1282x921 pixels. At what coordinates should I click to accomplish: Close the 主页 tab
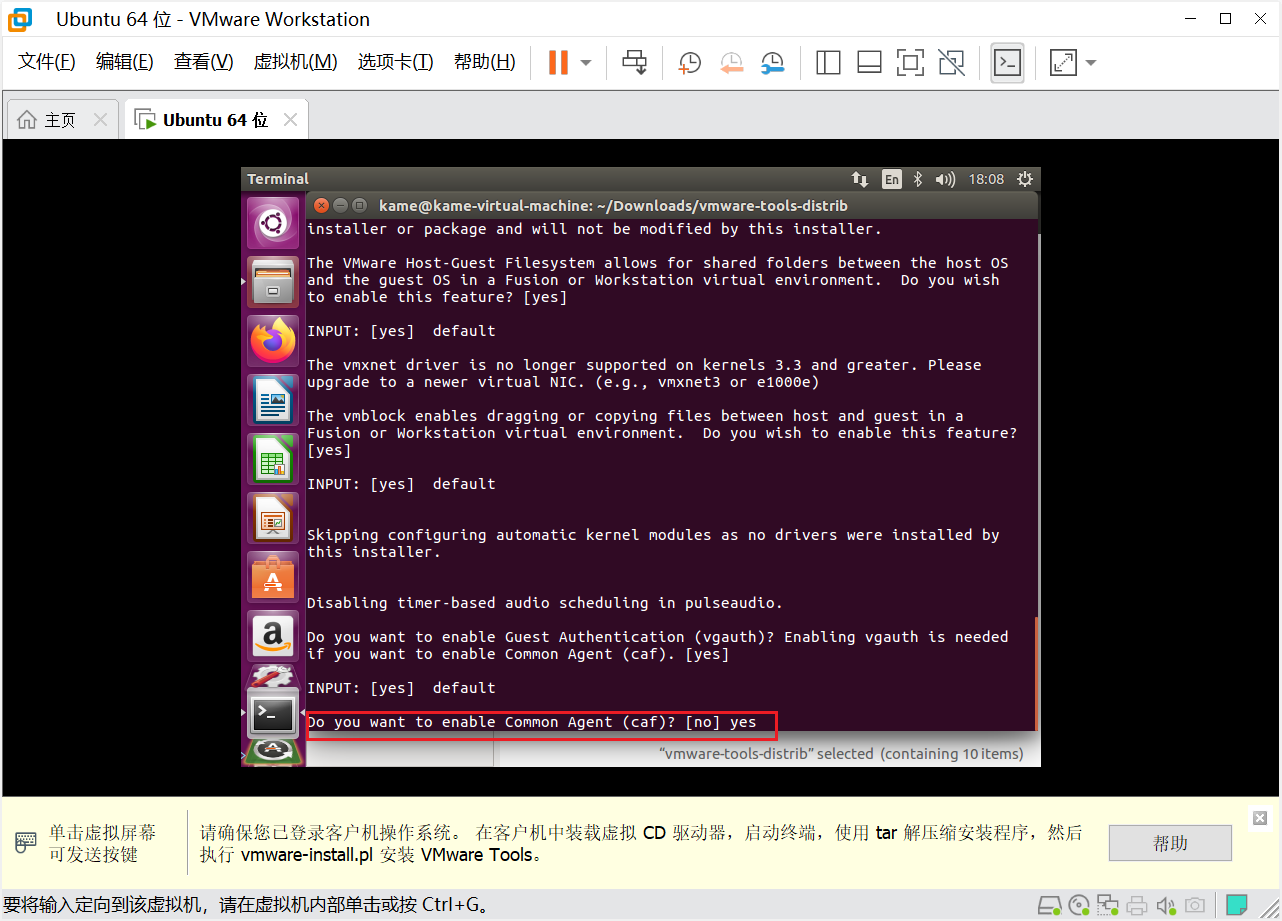(x=100, y=120)
